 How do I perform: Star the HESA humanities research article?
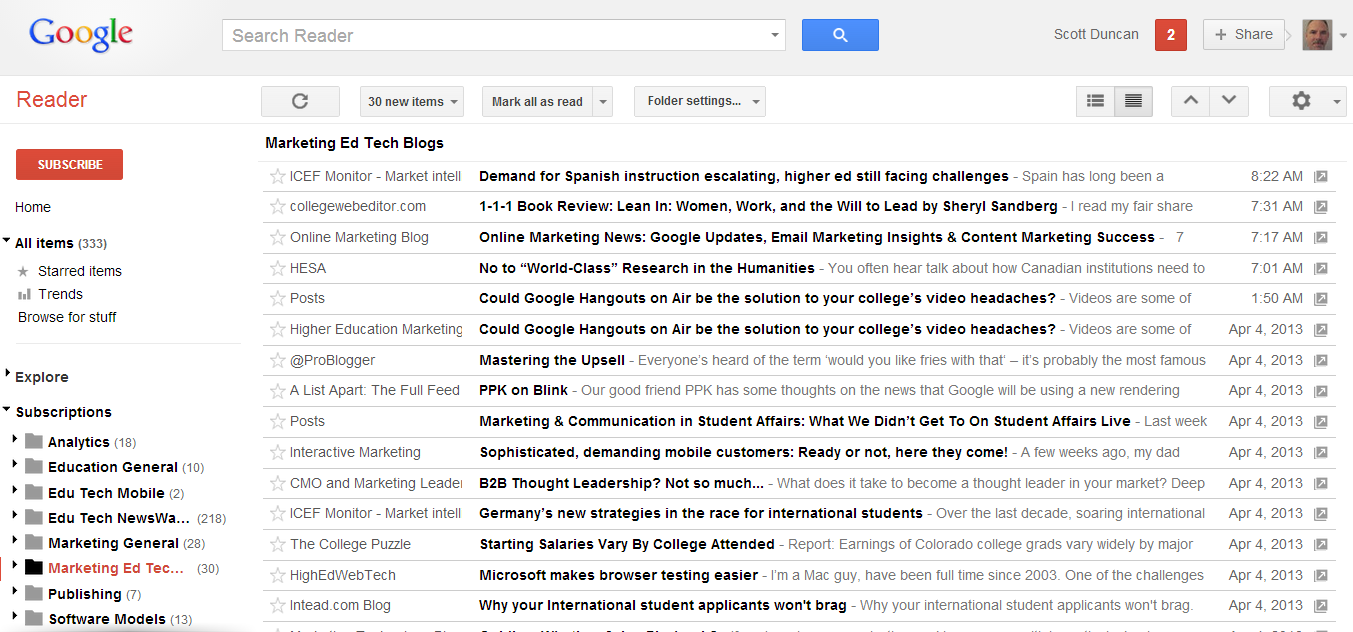(276, 268)
